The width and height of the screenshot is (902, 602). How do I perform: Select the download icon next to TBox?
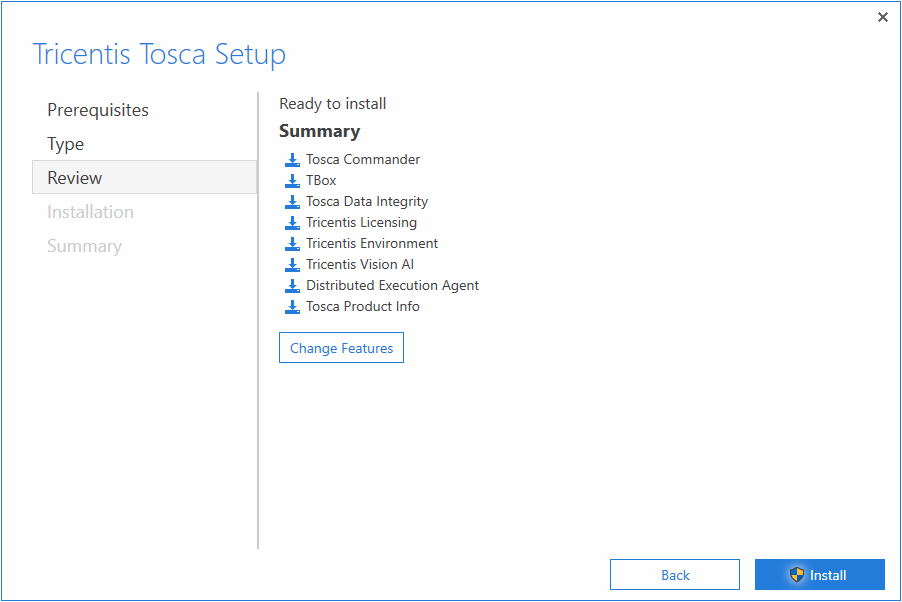pos(292,180)
